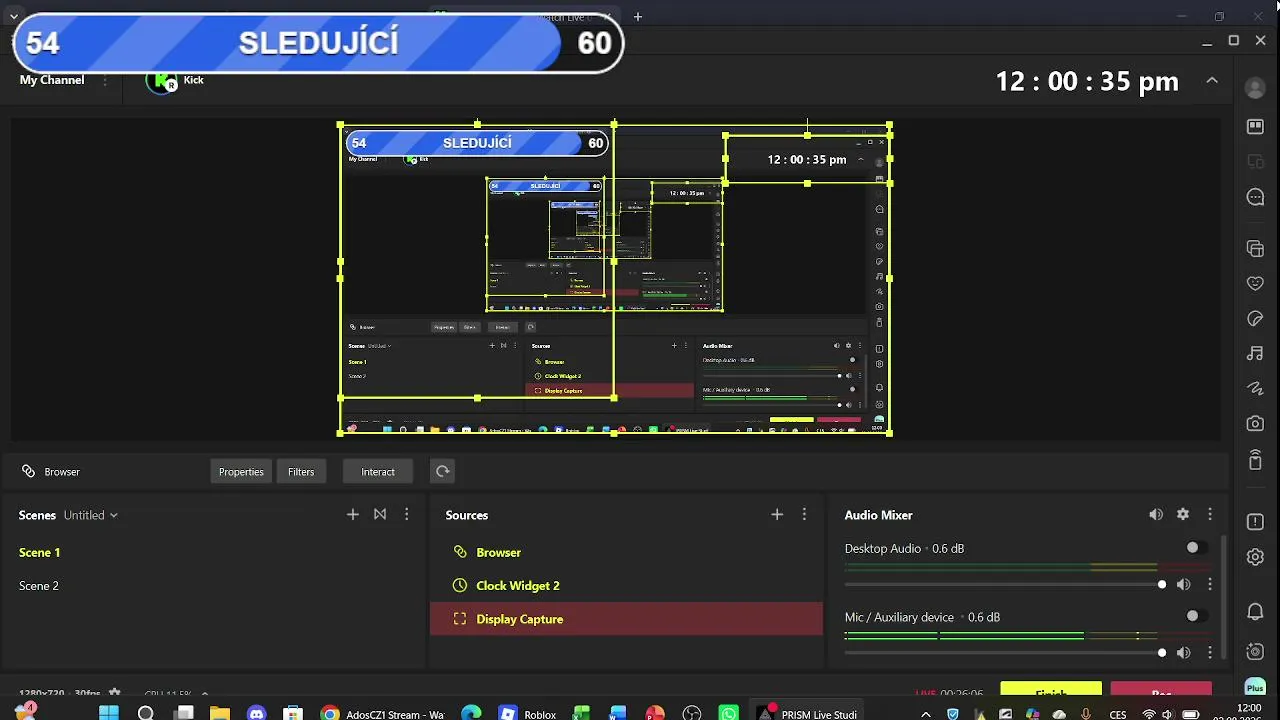Collapse the top channel bar with chevron
1280x720 pixels.
(1212, 80)
